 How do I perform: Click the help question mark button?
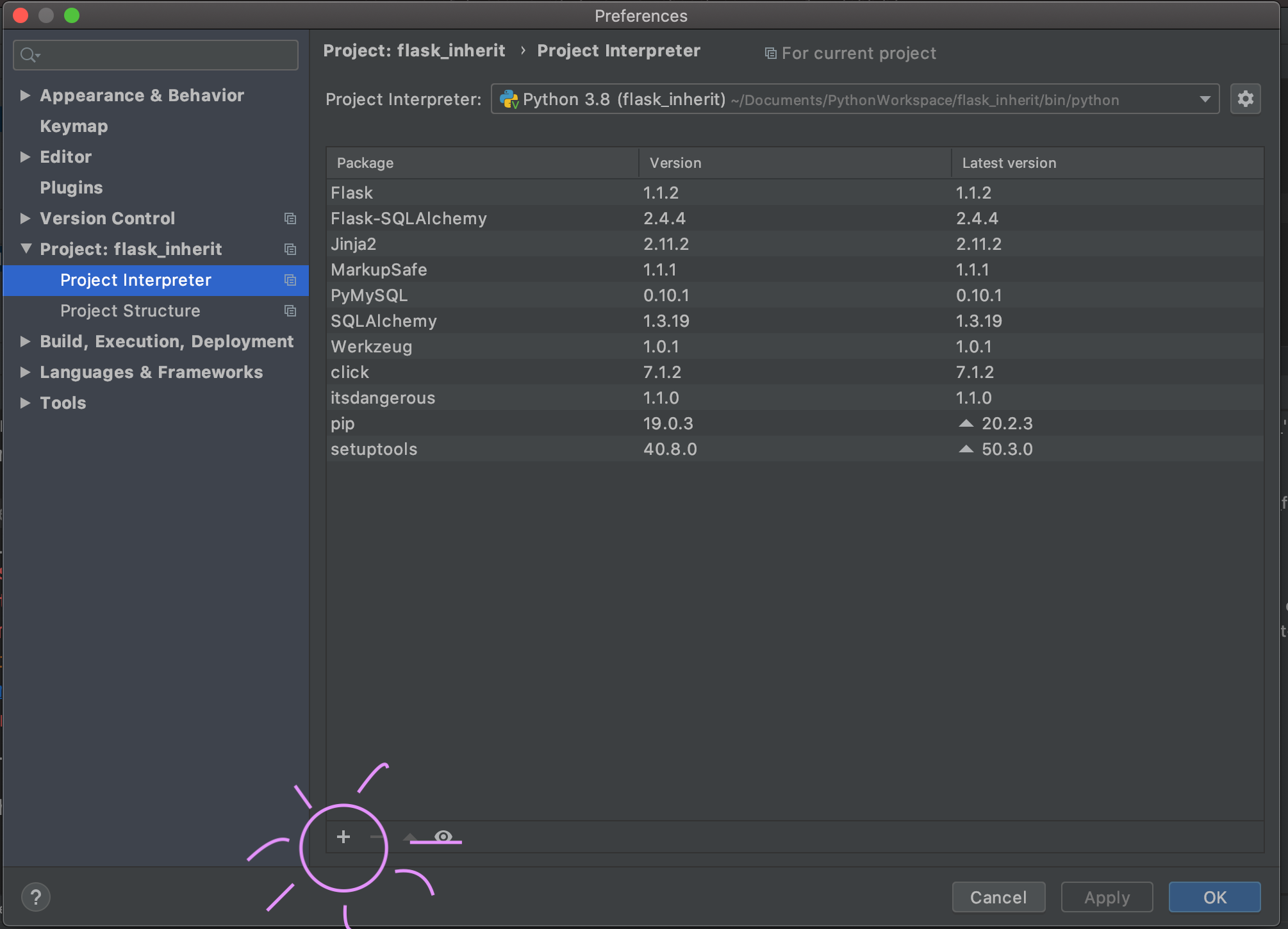tap(36, 897)
